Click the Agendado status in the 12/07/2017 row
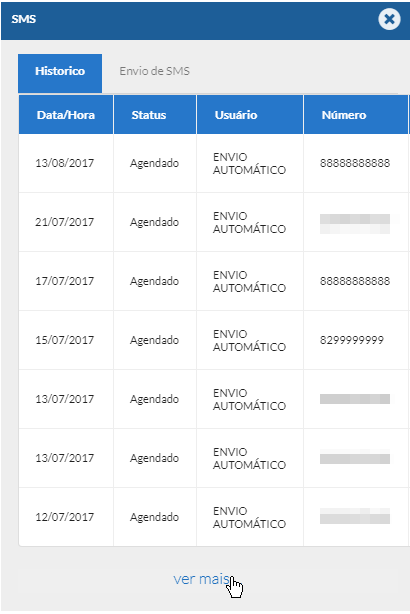The image size is (410, 614). tap(154, 517)
